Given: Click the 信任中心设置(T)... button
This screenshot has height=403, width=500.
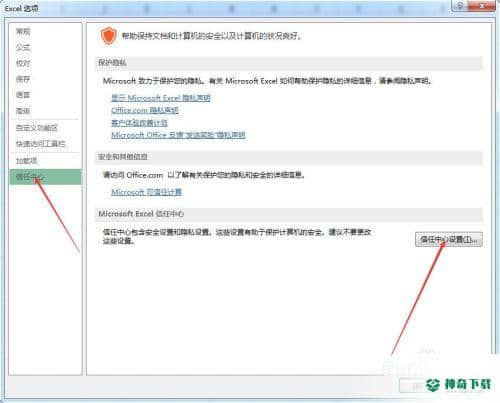Looking at the screenshot, I should (449, 239).
